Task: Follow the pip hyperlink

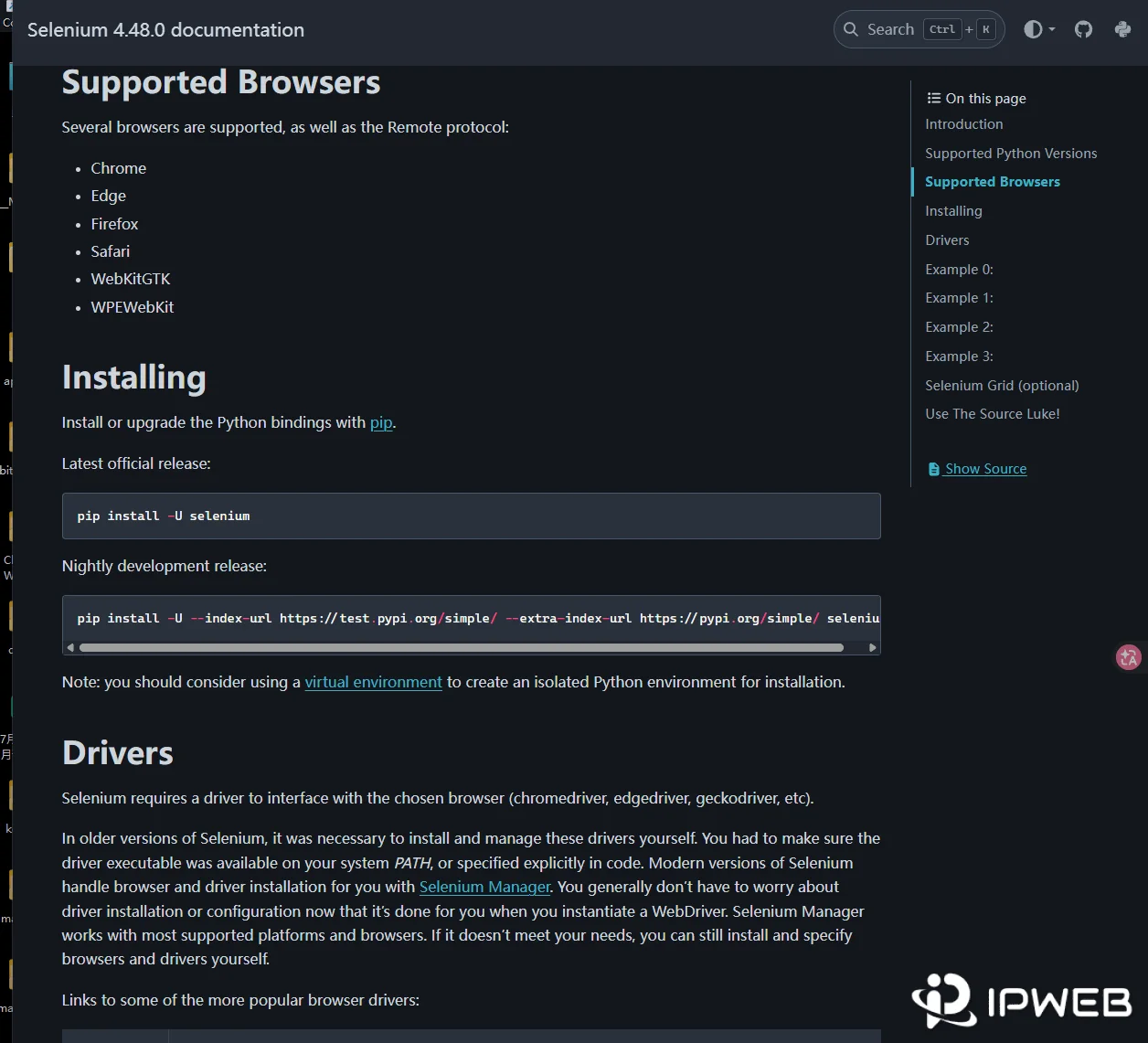Action: [381, 422]
